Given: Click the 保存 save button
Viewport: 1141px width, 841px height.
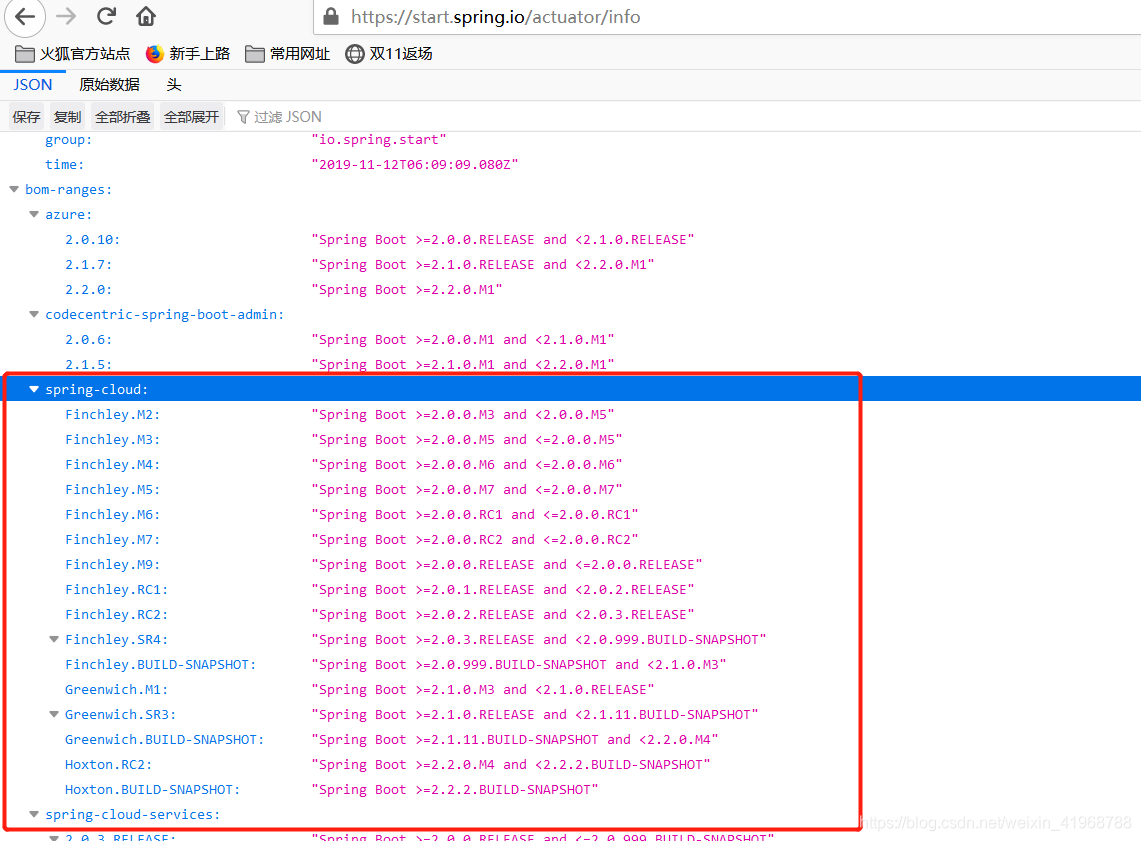Looking at the screenshot, I should 26,117.
